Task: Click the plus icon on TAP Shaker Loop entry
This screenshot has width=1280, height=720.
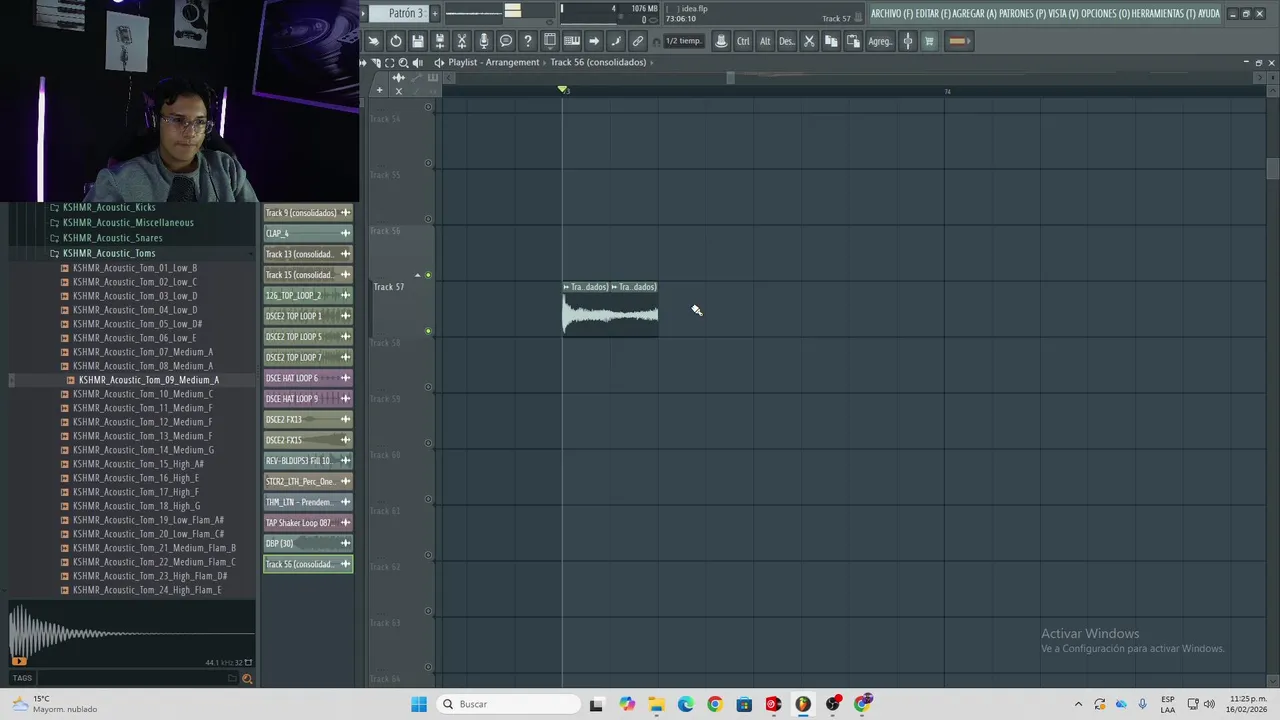Action: [x=345, y=523]
